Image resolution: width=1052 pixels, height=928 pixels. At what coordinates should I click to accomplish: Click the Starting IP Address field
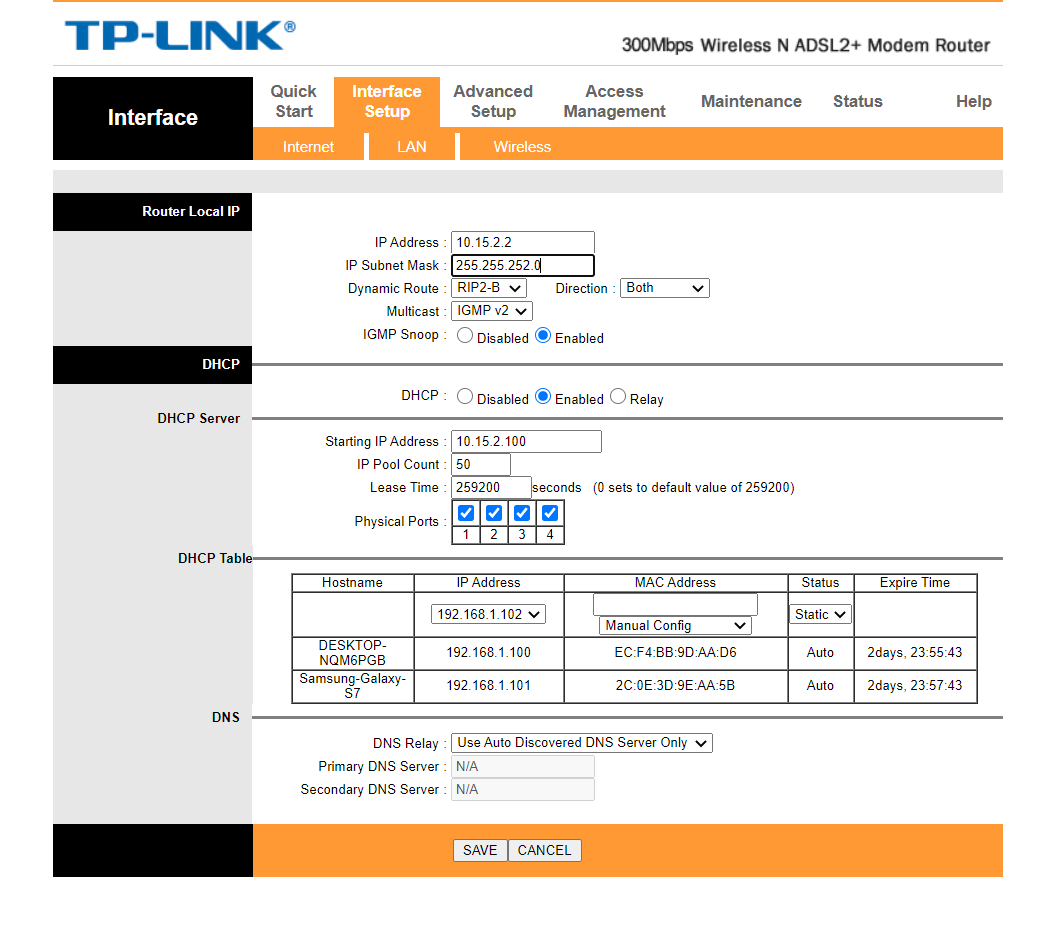(x=526, y=442)
